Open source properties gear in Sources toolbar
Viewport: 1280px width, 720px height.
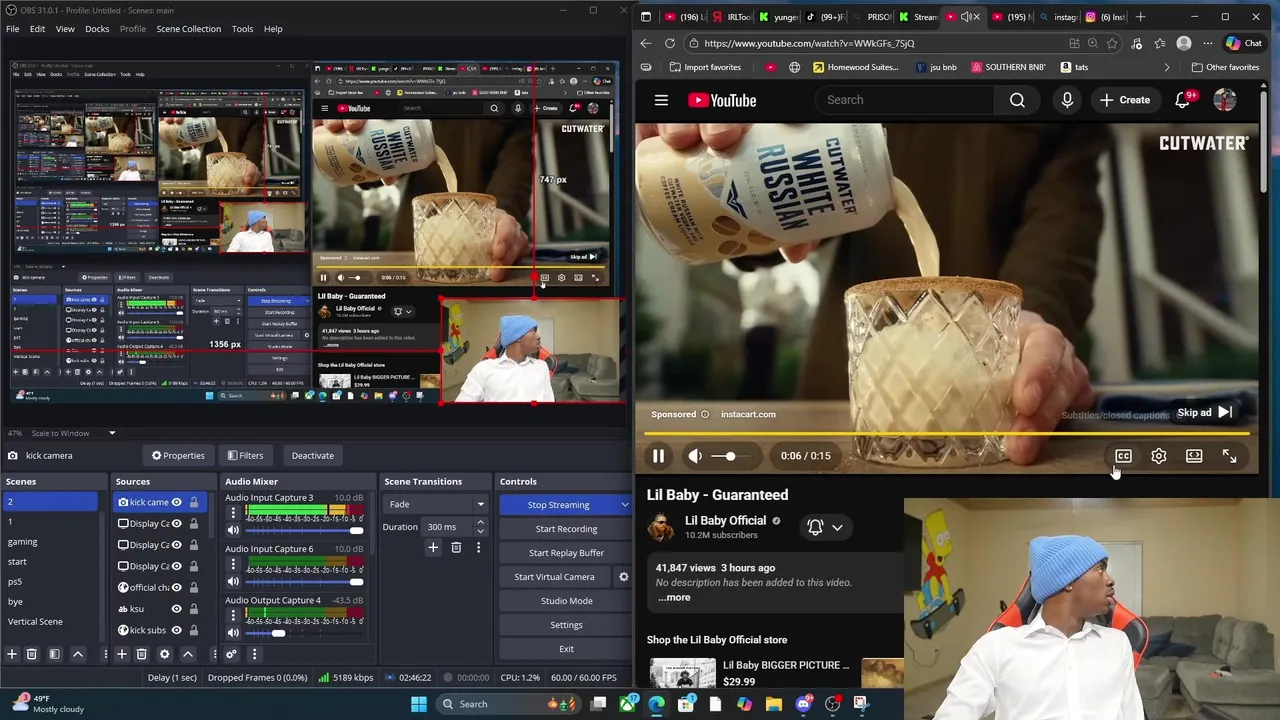[164, 654]
